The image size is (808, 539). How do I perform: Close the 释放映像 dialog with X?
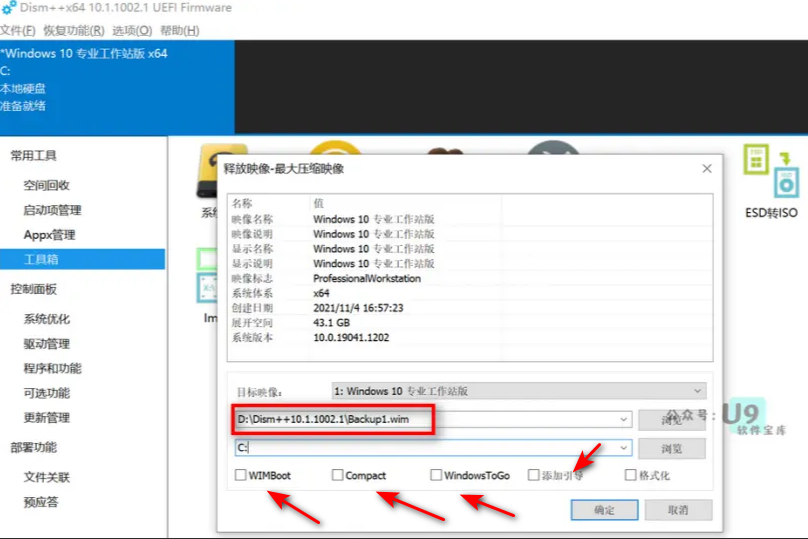click(x=707, y=168)
